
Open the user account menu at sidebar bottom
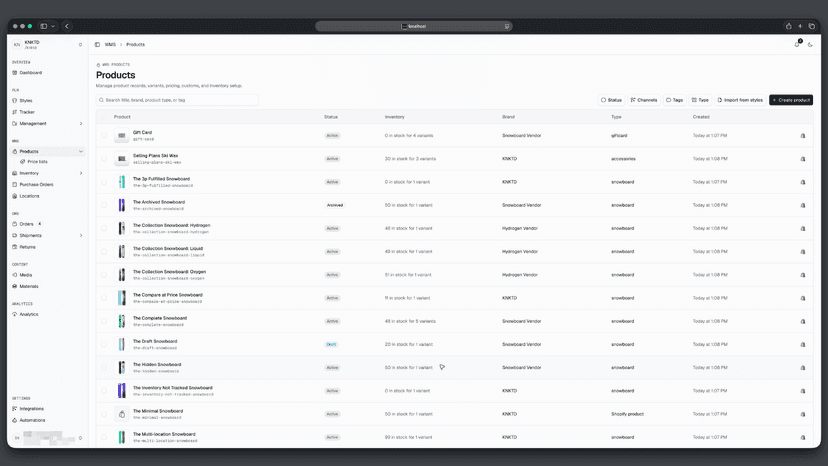point(48,437)
